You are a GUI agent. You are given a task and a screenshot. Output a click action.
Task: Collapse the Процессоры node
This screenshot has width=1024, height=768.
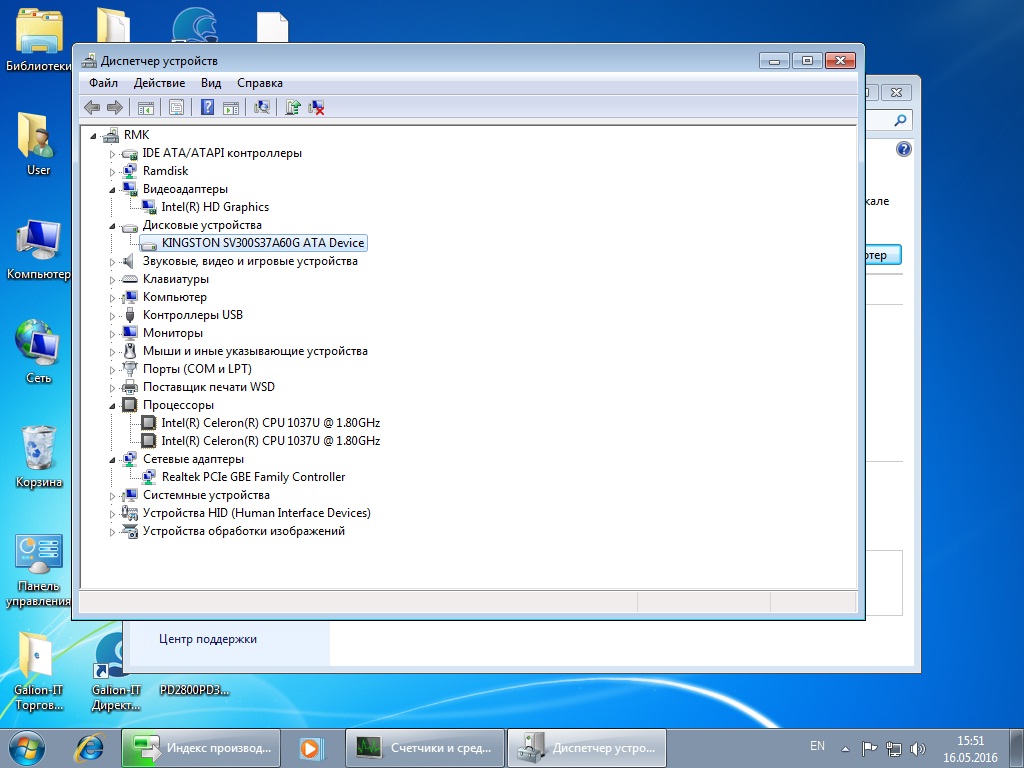pyautogui.click(x=112, y=406)
